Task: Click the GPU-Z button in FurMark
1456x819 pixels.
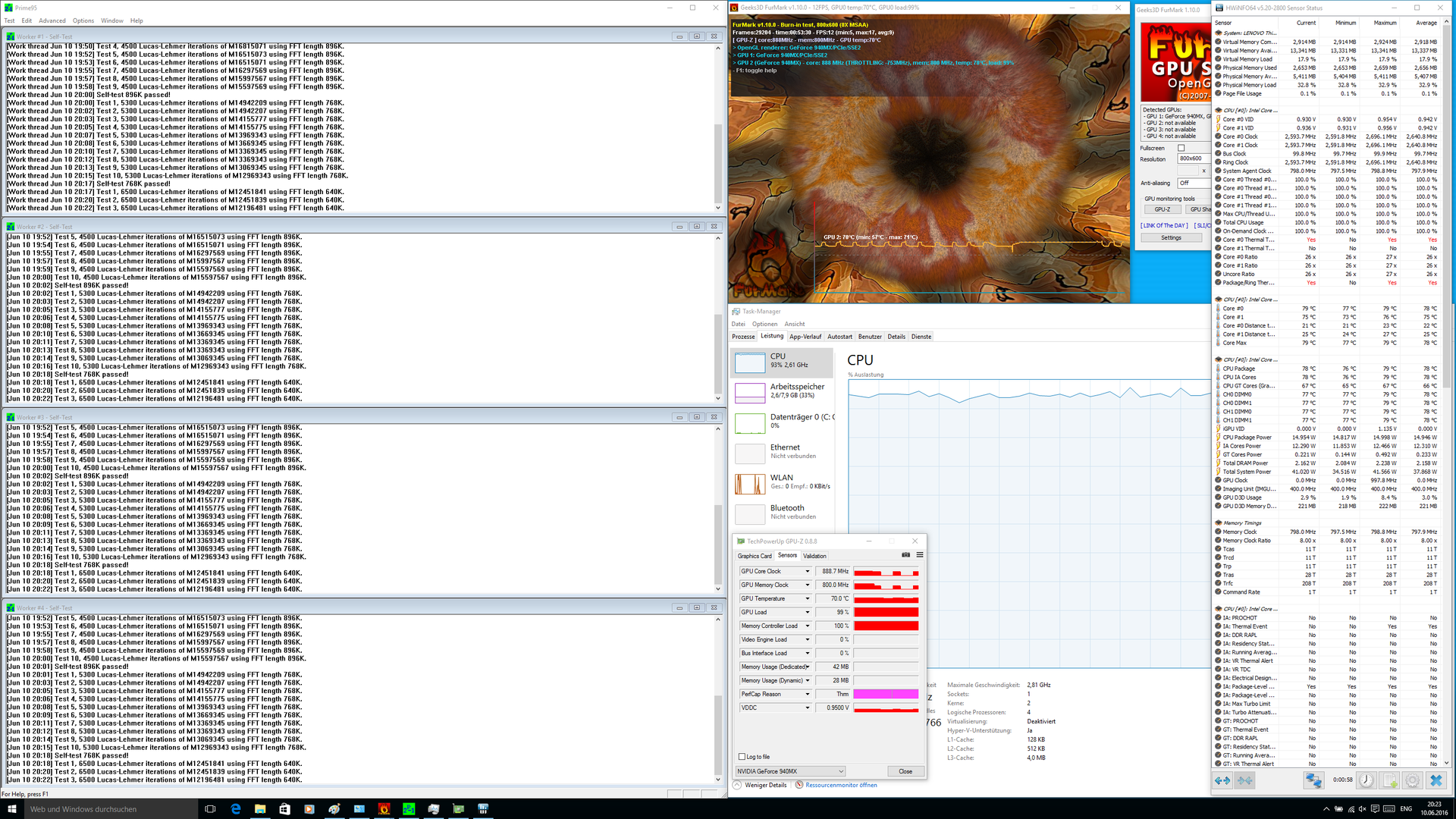Action: click(1162, 209)
